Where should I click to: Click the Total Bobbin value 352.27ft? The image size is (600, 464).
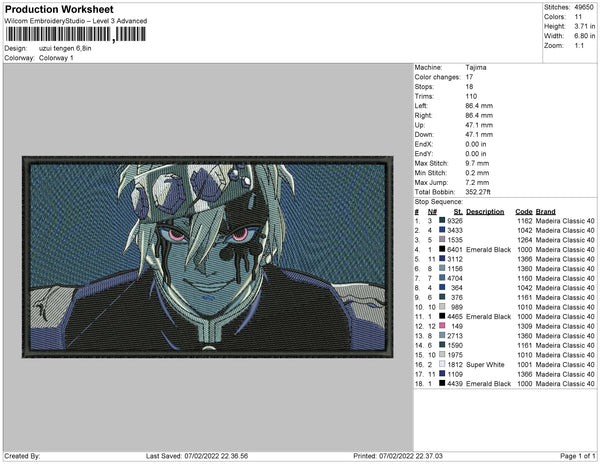tap(478, 192)
